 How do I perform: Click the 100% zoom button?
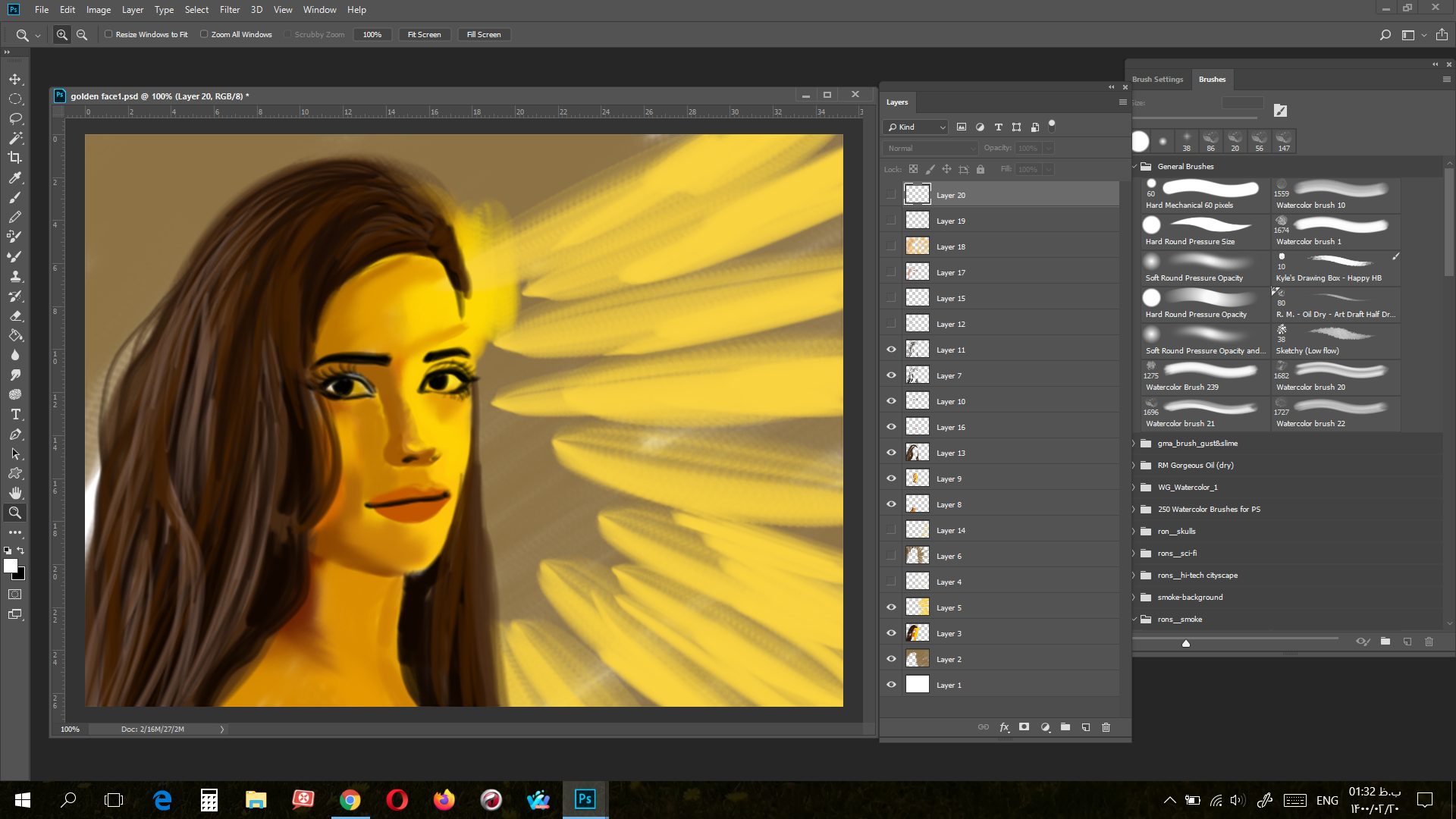coord(372,34)
